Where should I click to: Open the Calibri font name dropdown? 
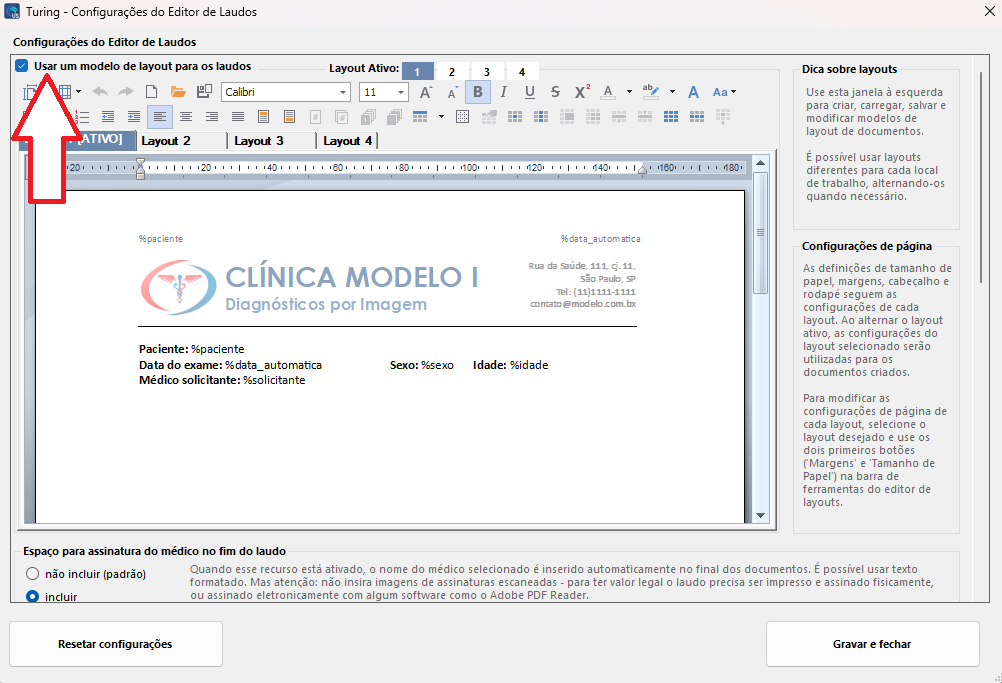(x=344, y=92)
